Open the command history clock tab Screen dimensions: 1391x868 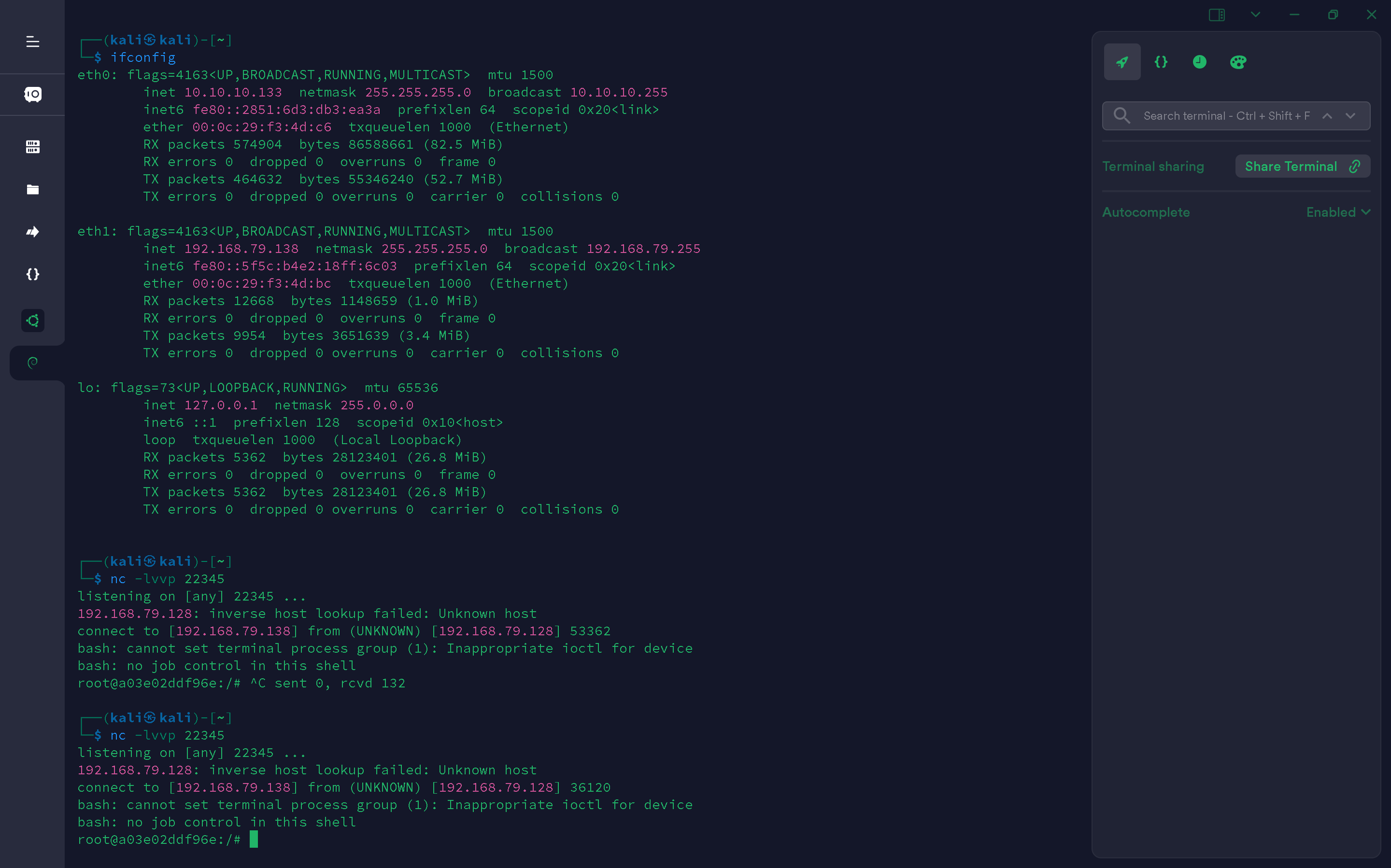click(1199, 62)
